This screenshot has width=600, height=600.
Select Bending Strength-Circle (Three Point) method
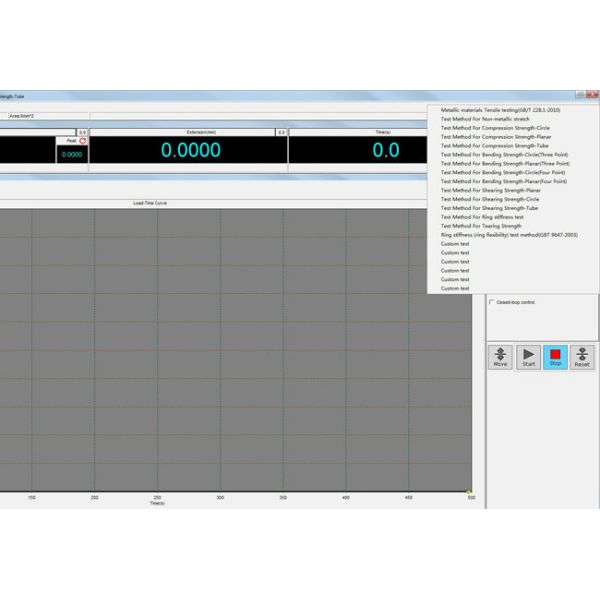(x=503, y=155)
